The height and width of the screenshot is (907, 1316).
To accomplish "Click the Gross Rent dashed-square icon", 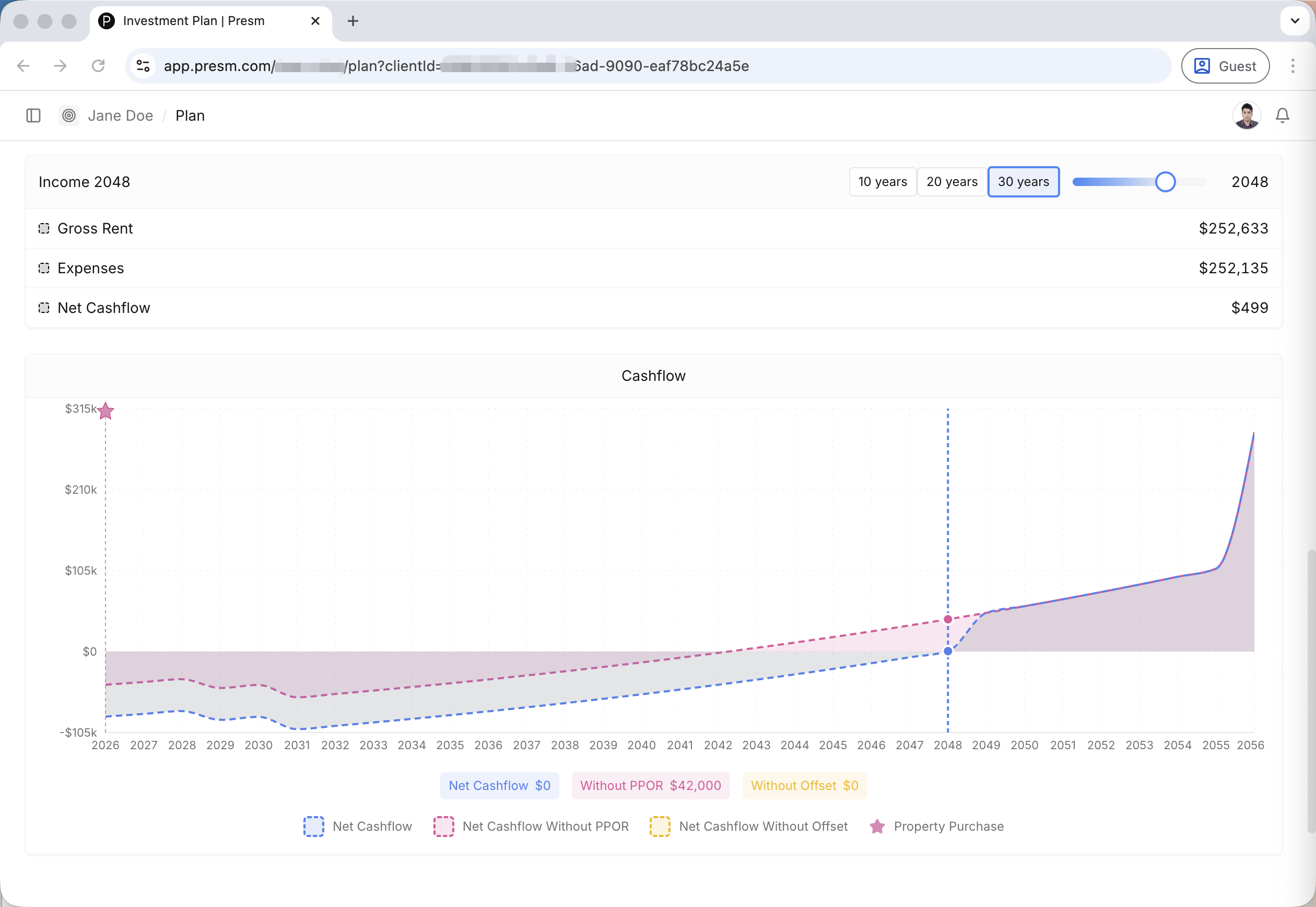I will pos(44,228).
